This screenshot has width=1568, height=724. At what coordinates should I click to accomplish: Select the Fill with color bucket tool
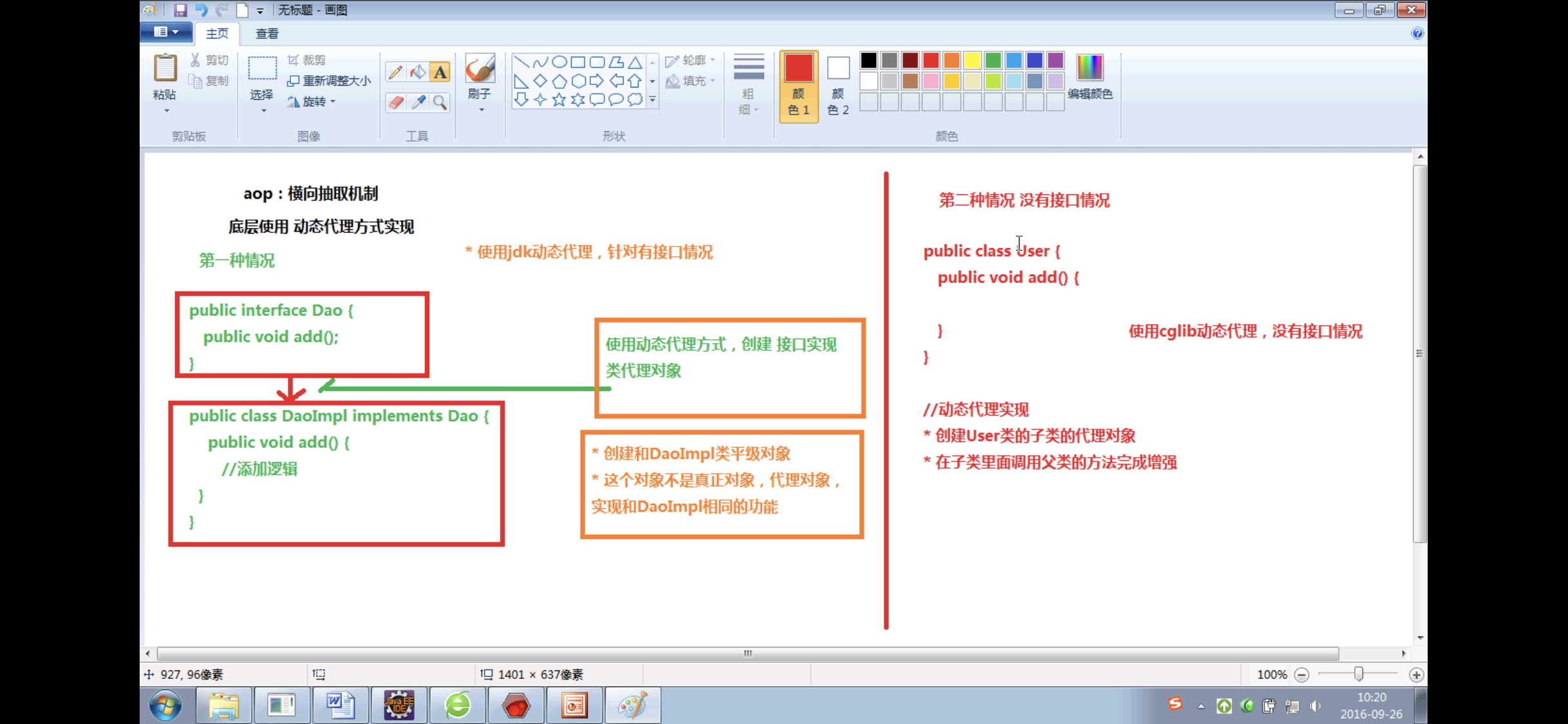click(x=418, y=71)
